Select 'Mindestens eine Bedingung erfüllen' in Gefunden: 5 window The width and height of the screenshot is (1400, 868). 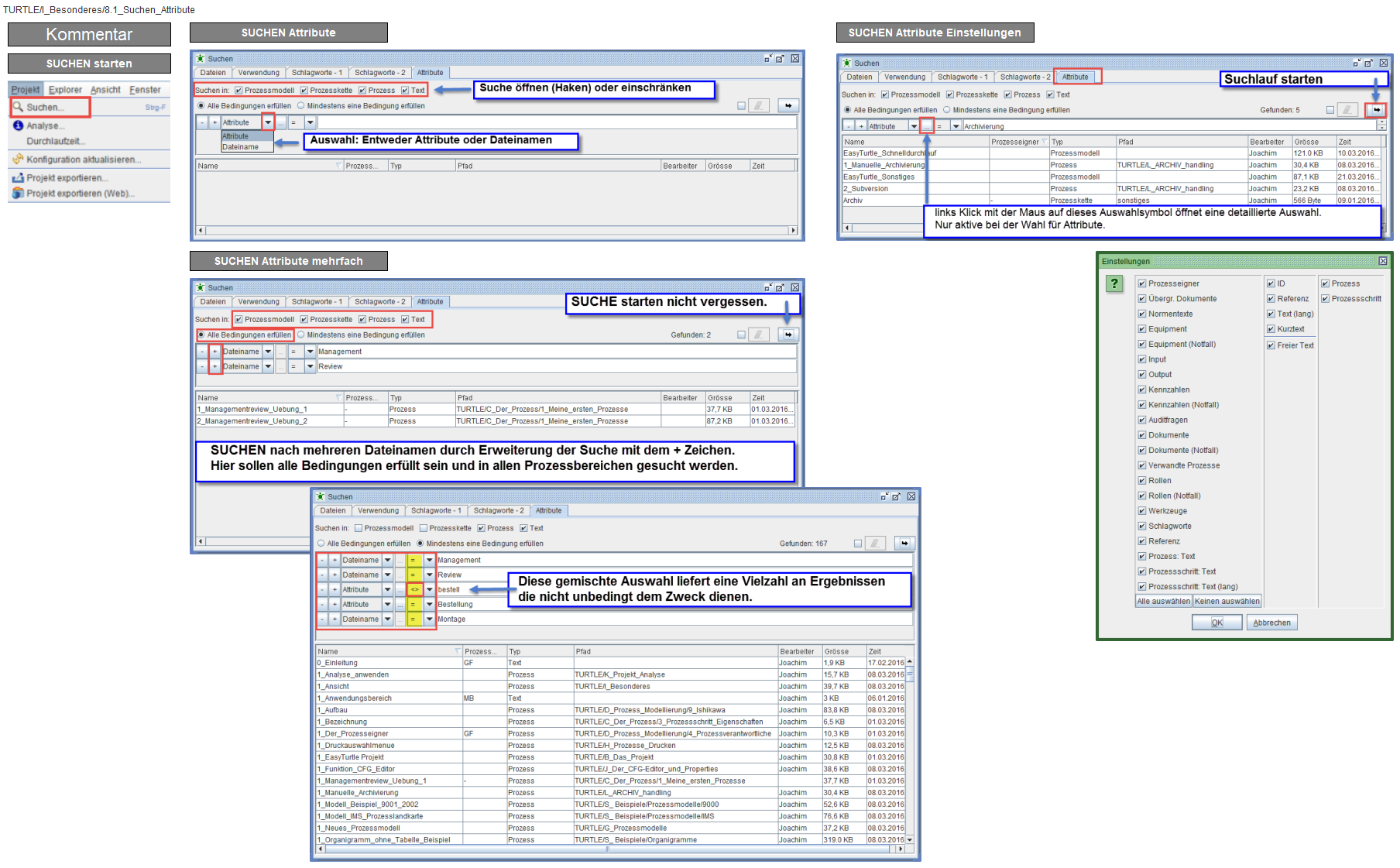[x=947, y=110]
